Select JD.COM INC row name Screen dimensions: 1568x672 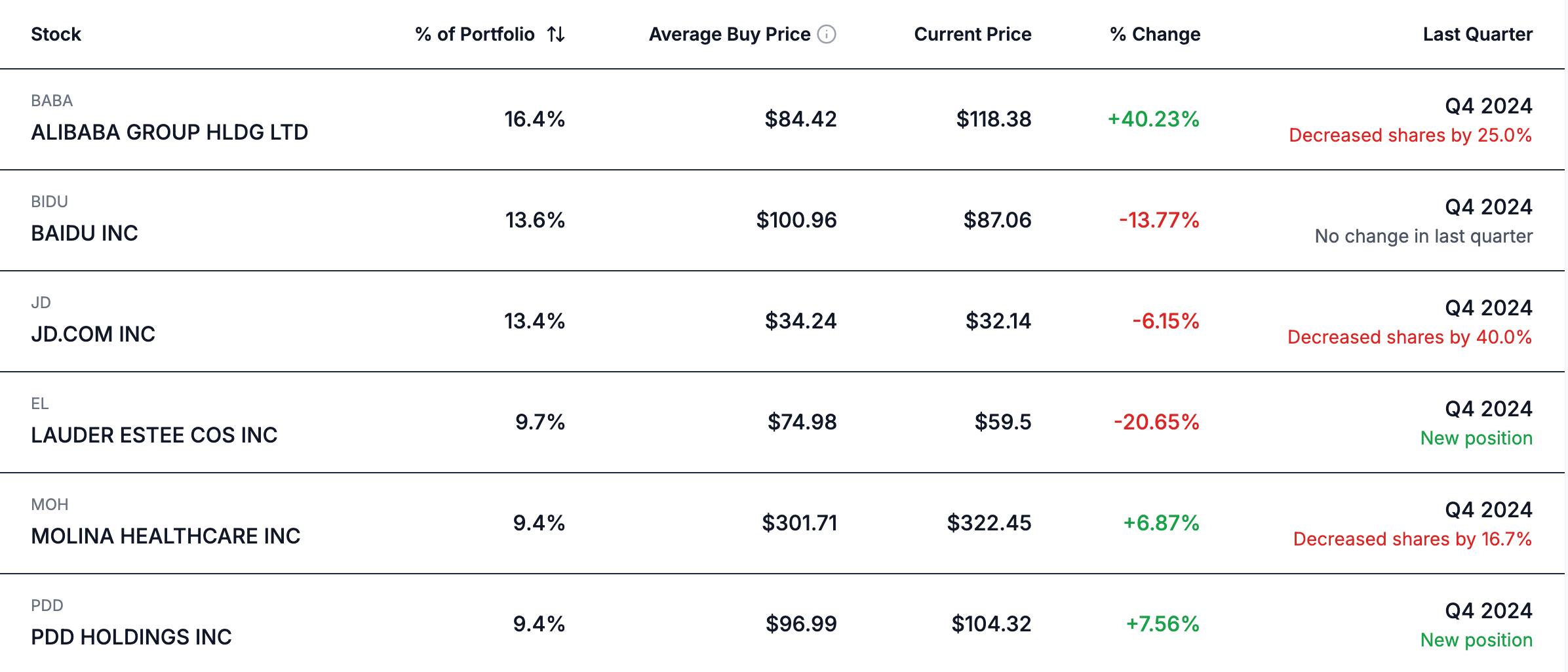coord(93,334)
